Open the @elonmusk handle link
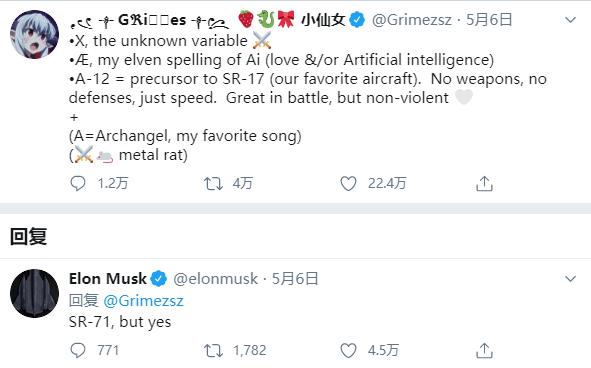Image resolution: width=591 pixels, height=368 pixels. tap(216, 279)
